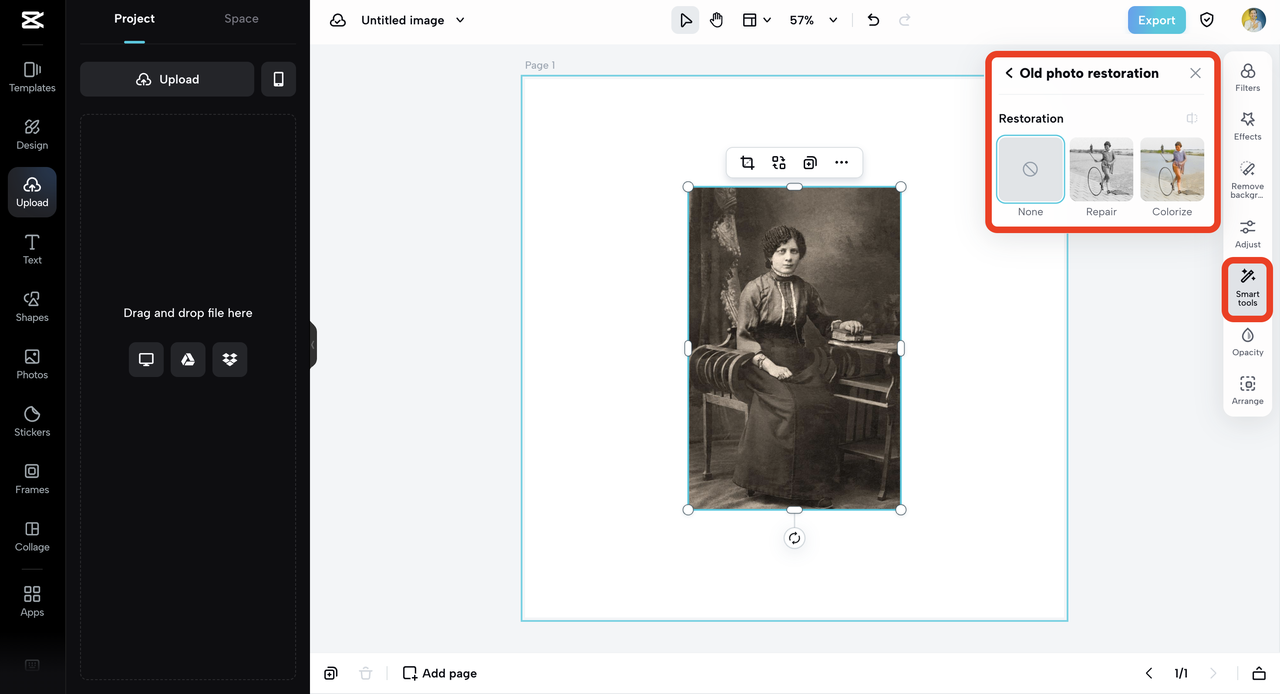Open the Opacity tool
Screen dimensions: 1280x694
click(x=1247, y=342)
